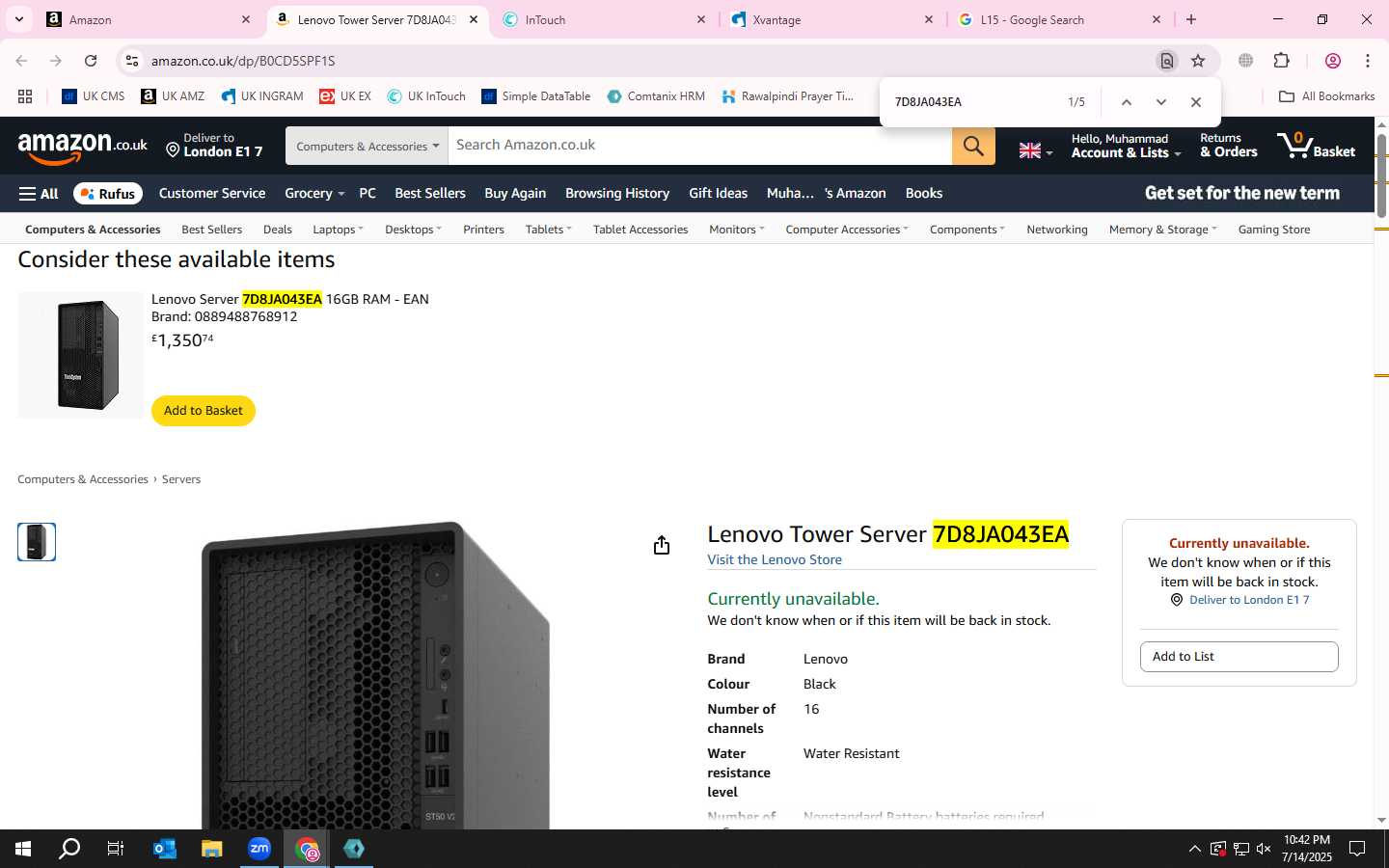The width and height of the screenshot is (1389, 868).
Task: Open Returns & Orders
Action: 1229,146
